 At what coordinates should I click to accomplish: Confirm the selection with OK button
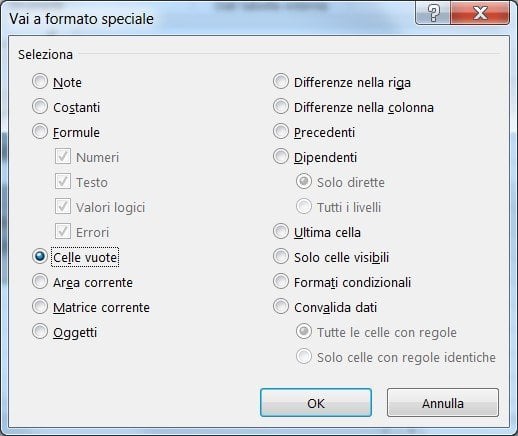316,403
